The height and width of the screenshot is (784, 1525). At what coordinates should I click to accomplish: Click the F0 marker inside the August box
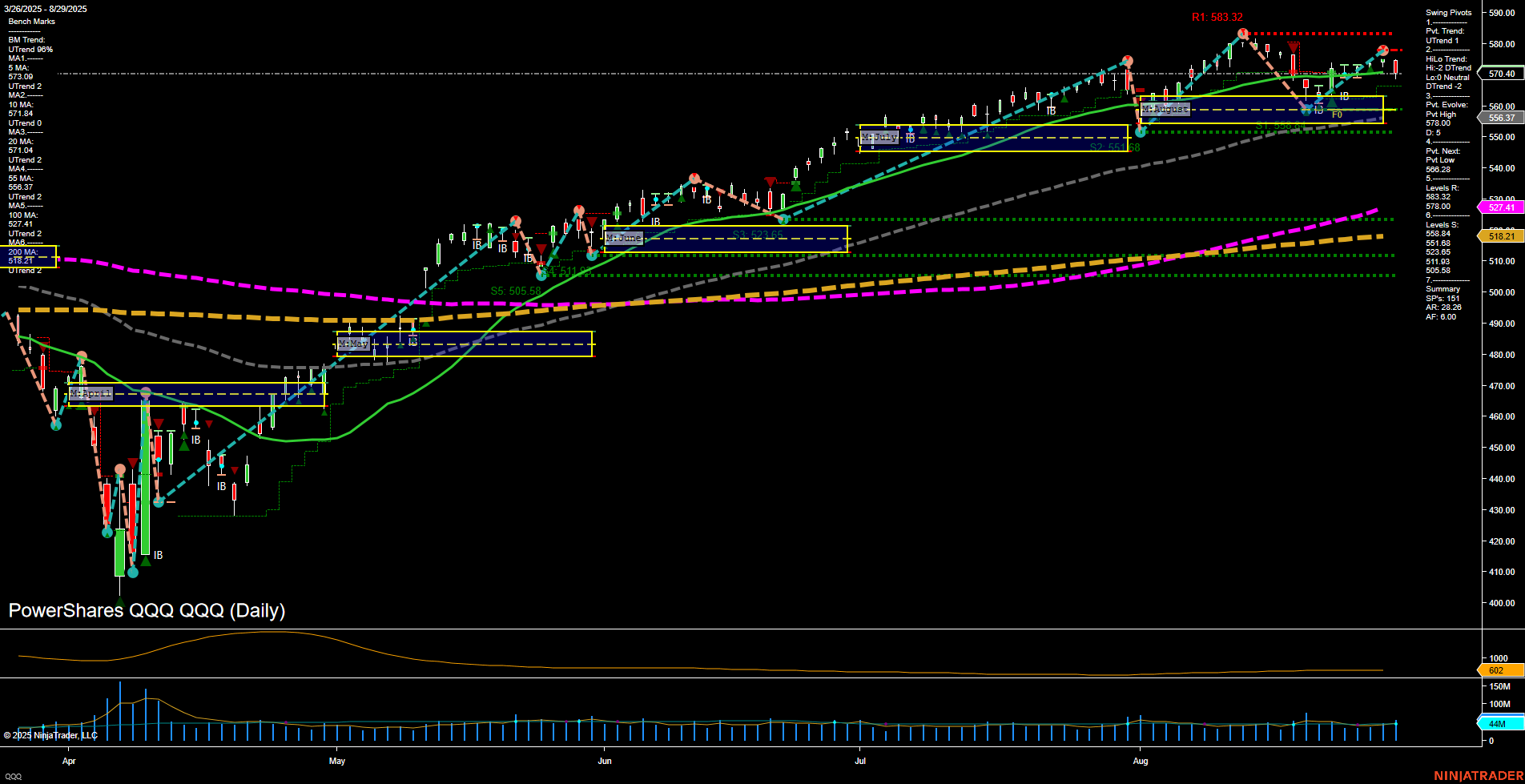1338,114
